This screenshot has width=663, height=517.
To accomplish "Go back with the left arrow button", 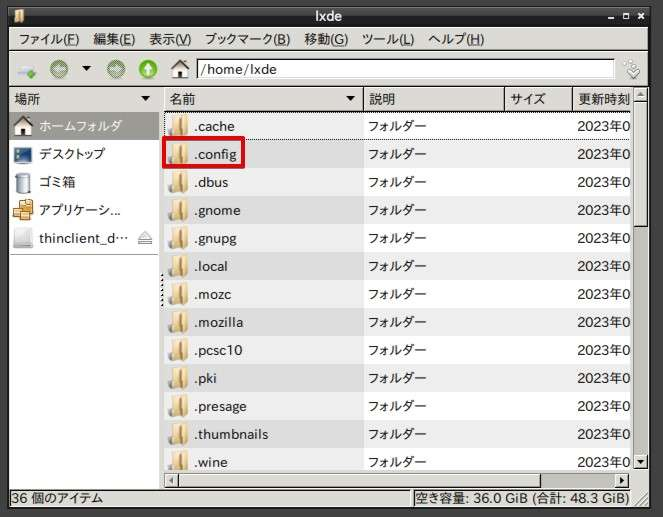I will (x=59, y=69).
